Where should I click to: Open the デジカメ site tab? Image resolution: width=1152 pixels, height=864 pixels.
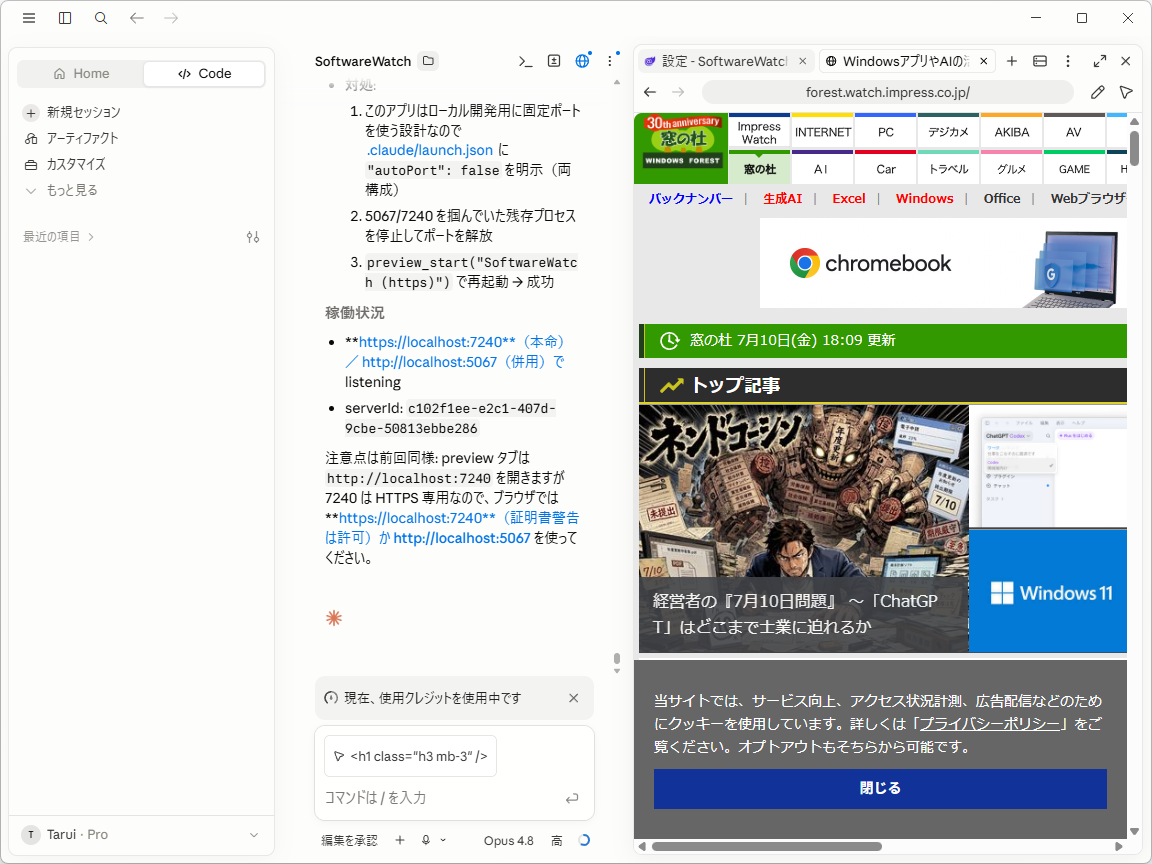[948, 132]
